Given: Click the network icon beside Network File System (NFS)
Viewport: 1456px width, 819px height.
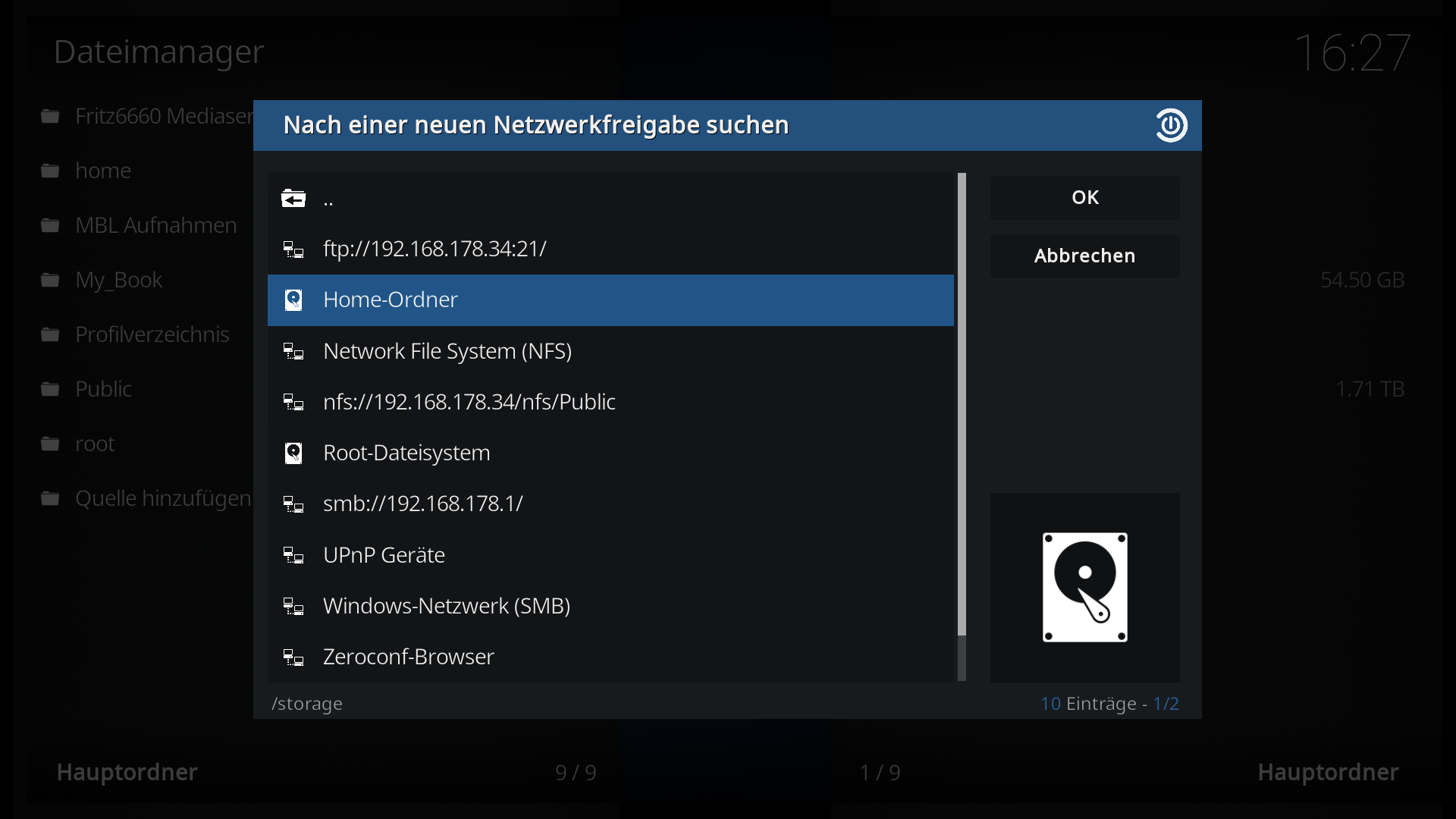Looking at the screenshot, I should pos(293,352).
